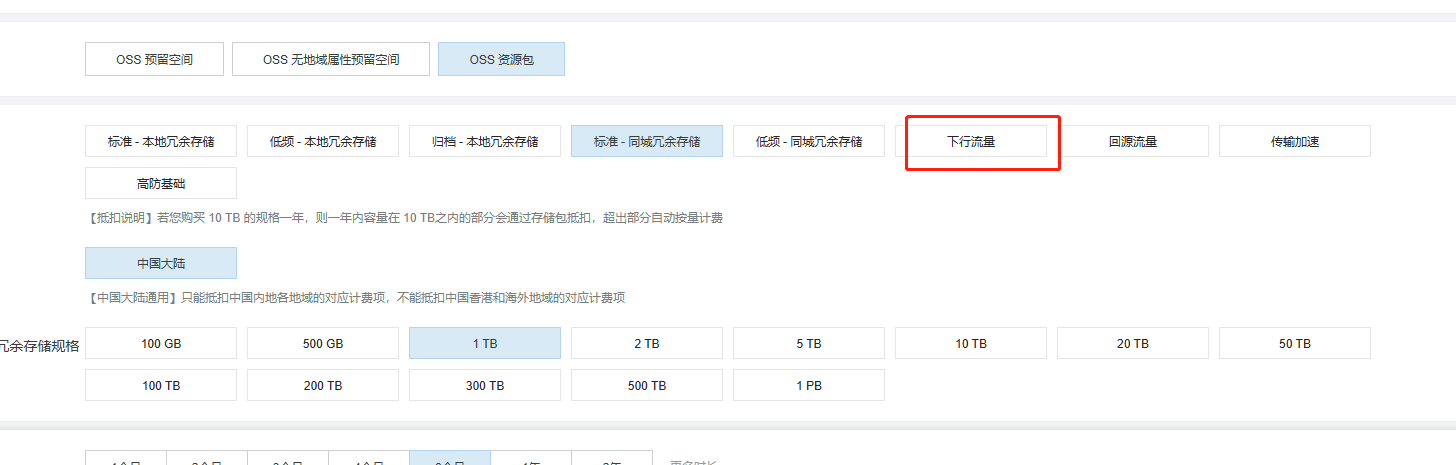Screen dimensions: 1456x465
Task: Select the 回源流量 package type
Action: coord(1133,141)
